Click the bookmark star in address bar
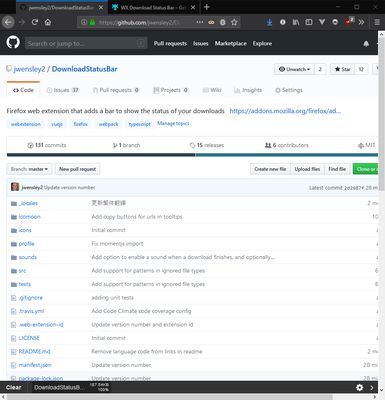Image resolution: width=385 pixels, height=400 pixels. tap(234, 22)
